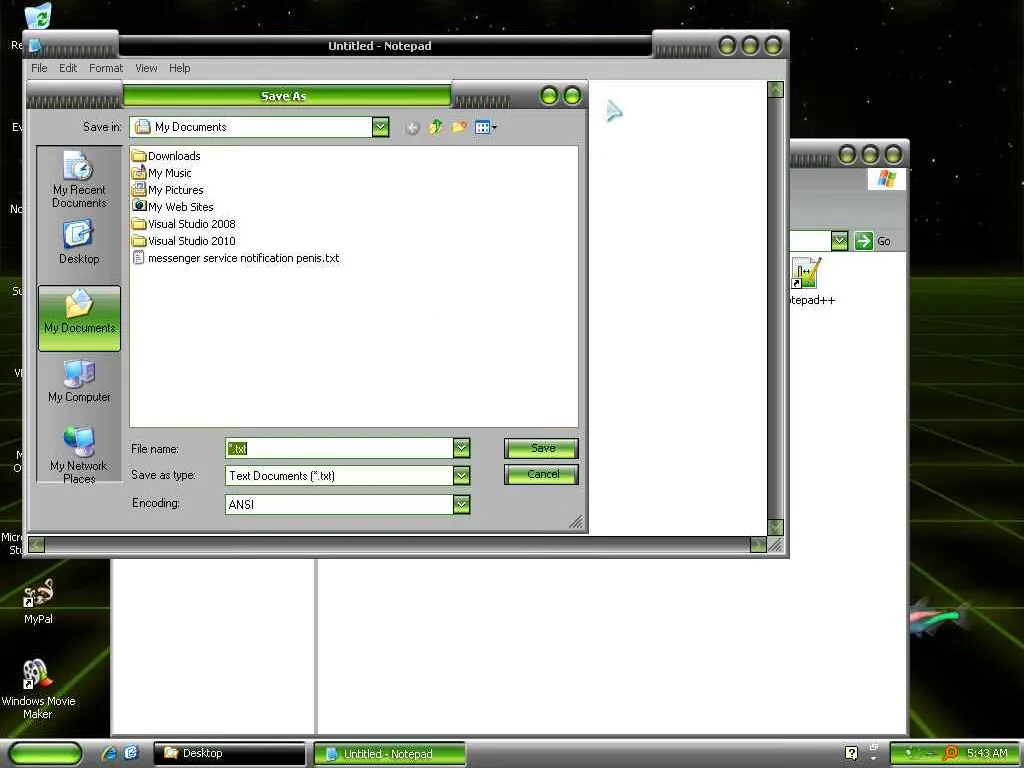Click the File name input field
Image resolution: width=1024 pixels, height=768 pixels.
coord(339,448)
